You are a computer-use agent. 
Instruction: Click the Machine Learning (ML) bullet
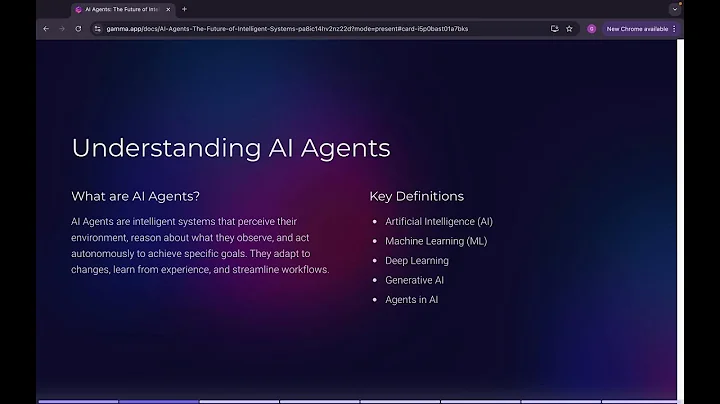point(436,241)
